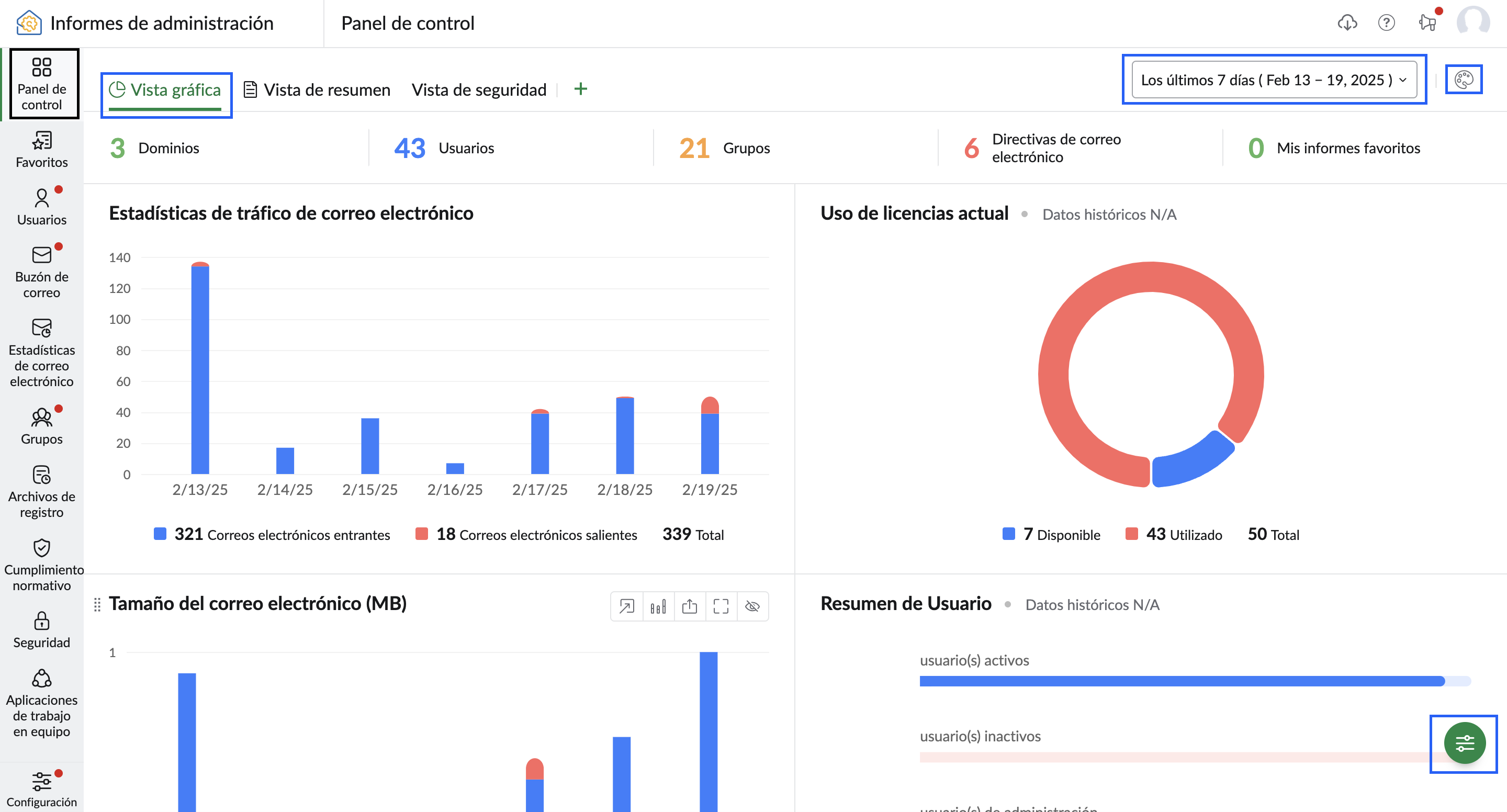1507x812 pixels.
Task: Switch to Vista de seguridad tab
Action: (479, 89)
